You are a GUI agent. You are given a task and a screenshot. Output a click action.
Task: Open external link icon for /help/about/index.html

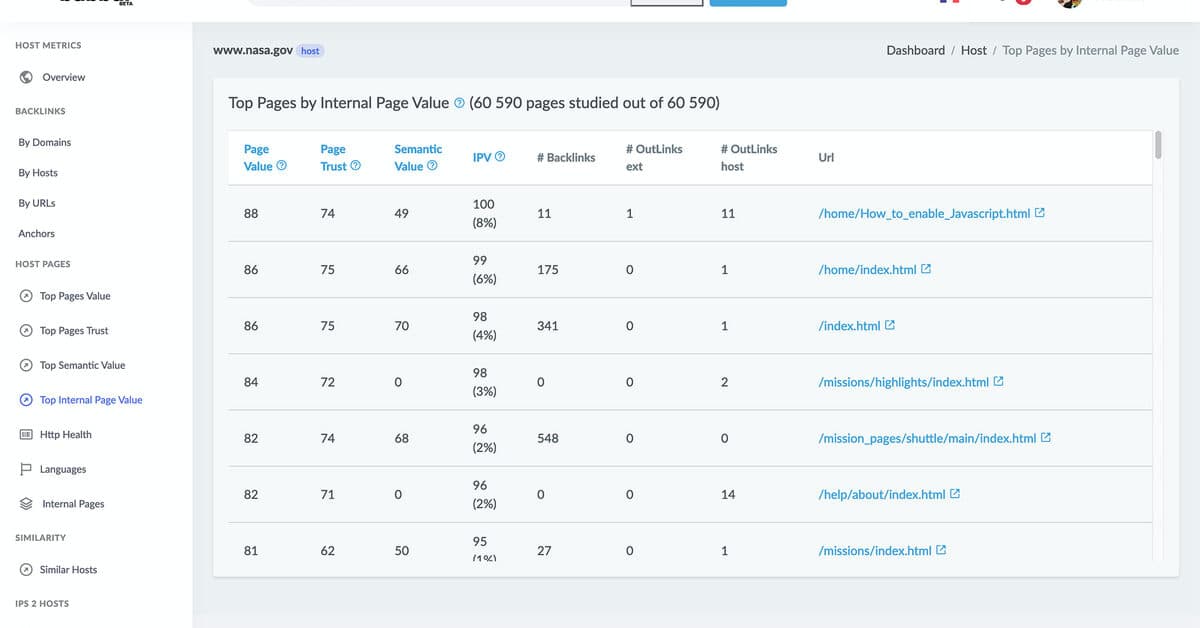[x=955, y=494]
